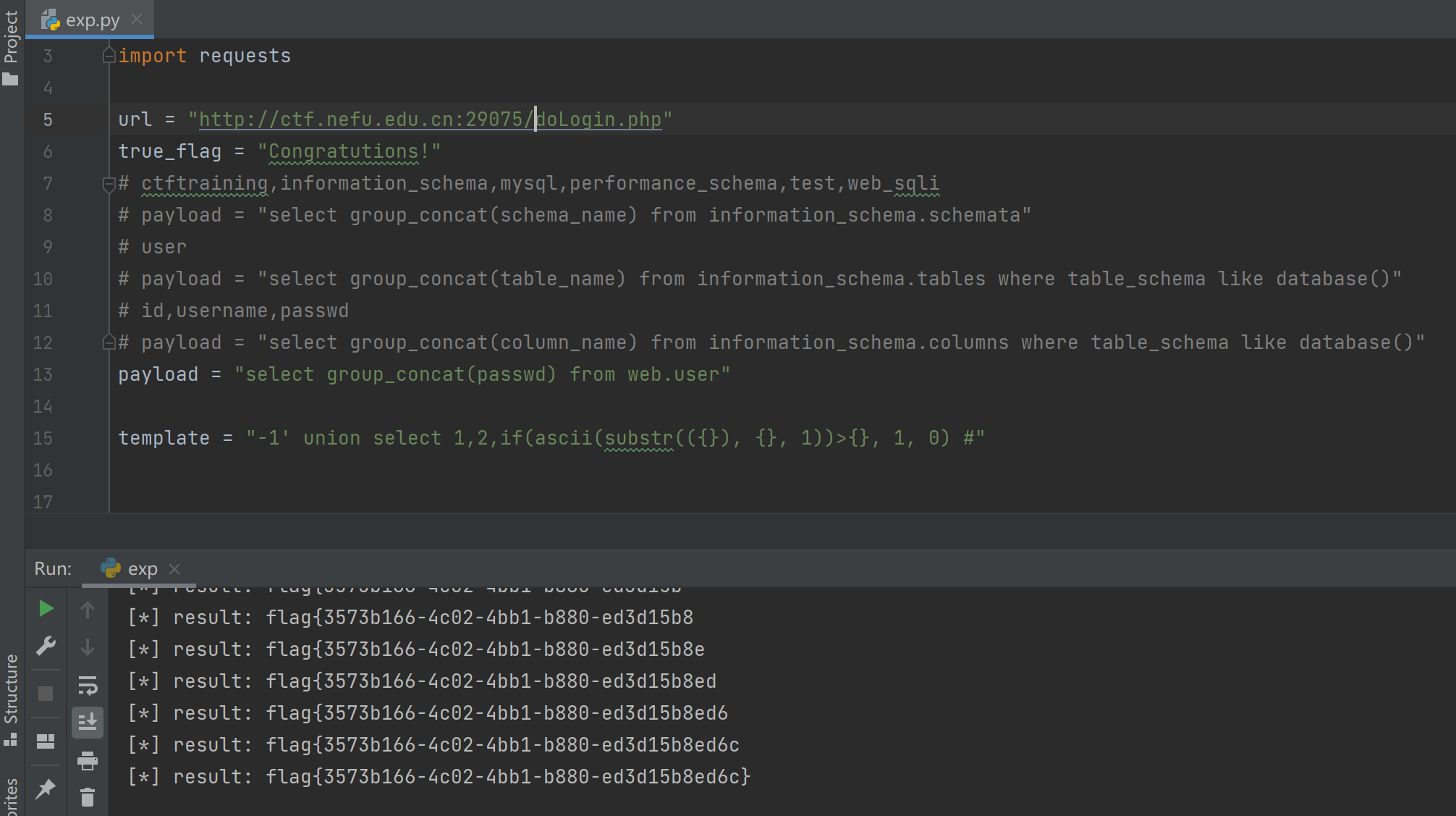Select the exp.py editor tab
Screen dimensions: 1456x816
point(91,20)
